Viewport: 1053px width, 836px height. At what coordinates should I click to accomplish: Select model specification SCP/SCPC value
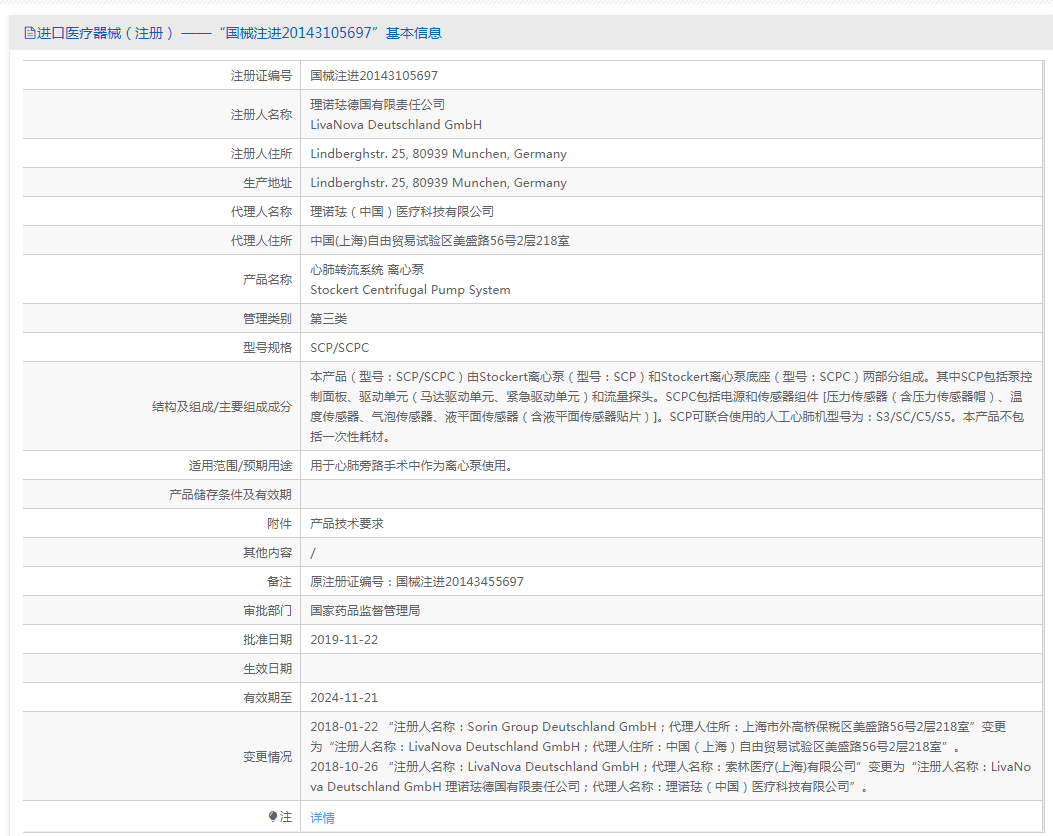pyautogui.click(x=340, y=348)
